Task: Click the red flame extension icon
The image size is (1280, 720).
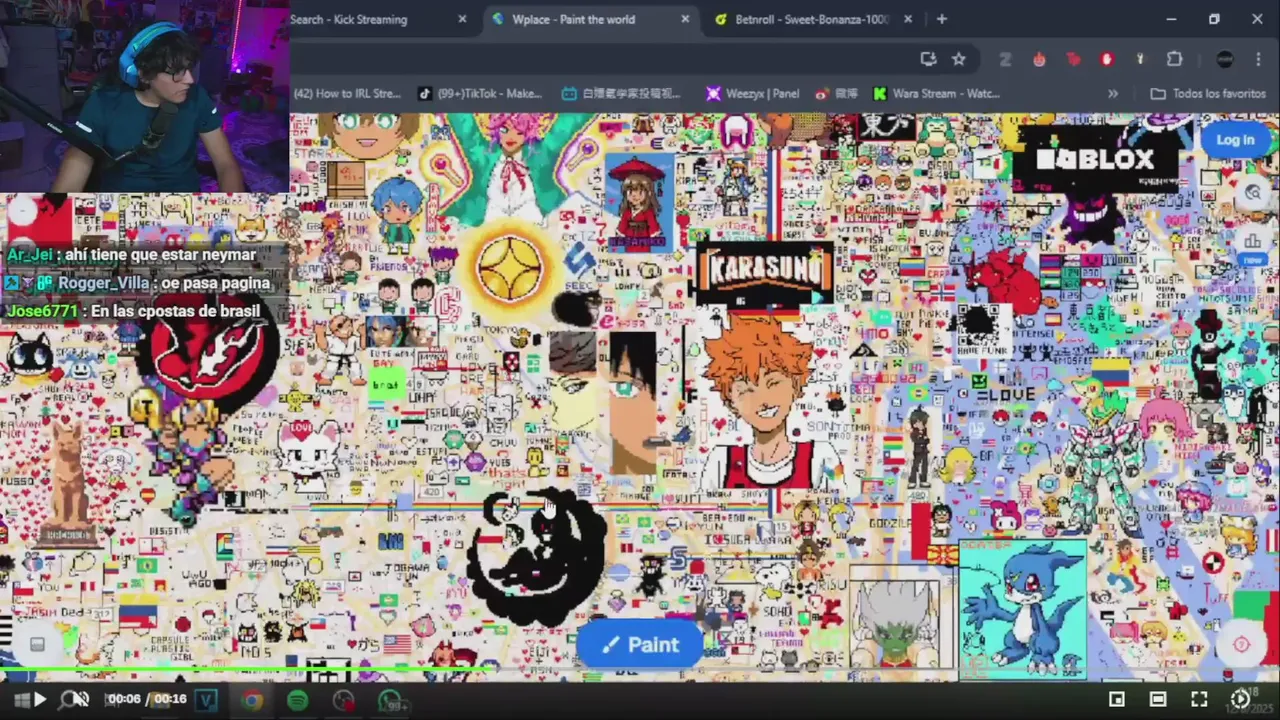Action: tap(1040, 59)
